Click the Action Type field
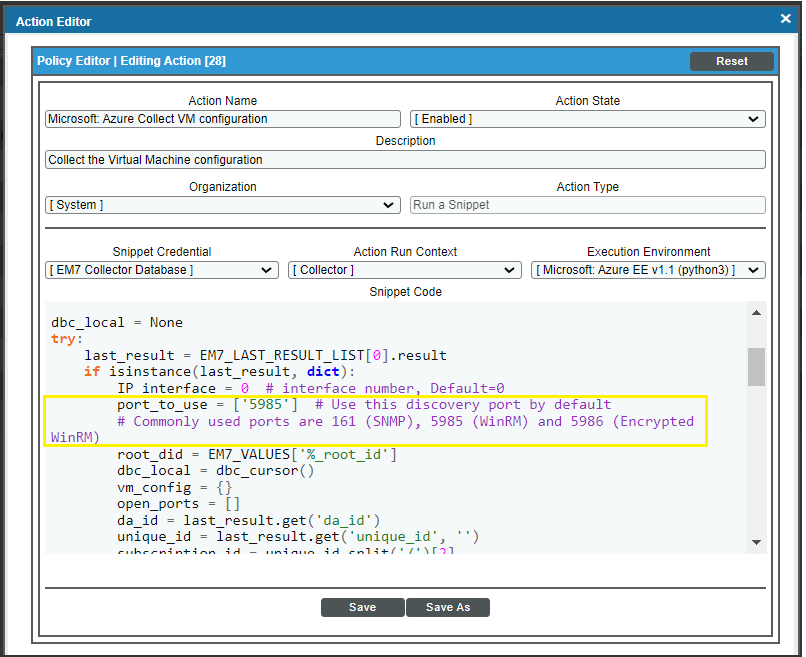 pyautogui.click(x=587, y=205)
